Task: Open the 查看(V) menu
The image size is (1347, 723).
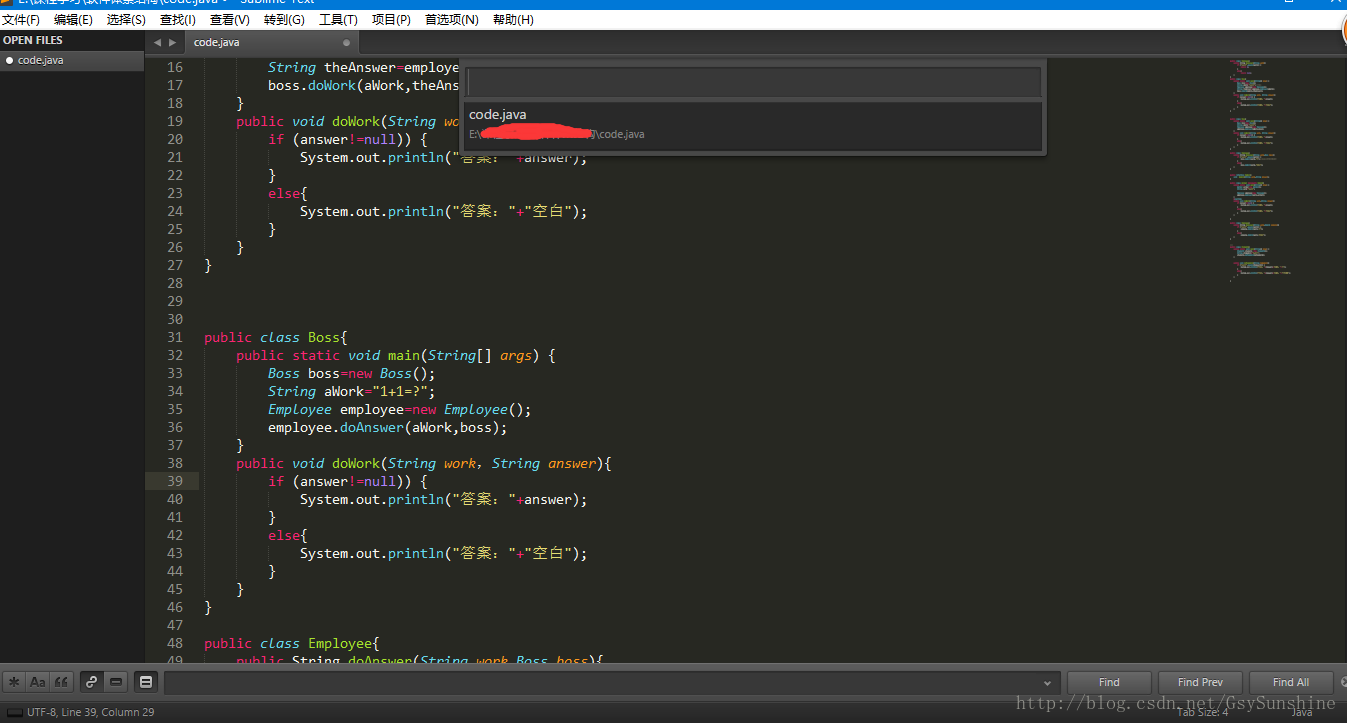Action: pos(230,20)
